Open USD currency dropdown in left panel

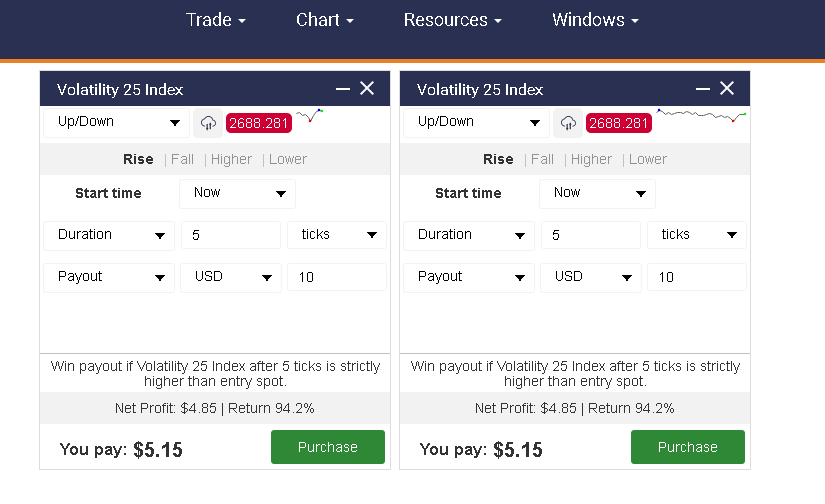[x=230, y=277]
